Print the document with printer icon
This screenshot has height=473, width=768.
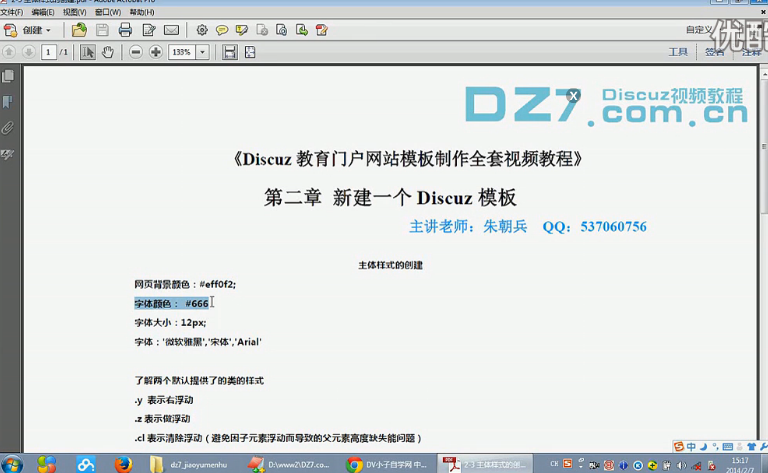(x=125, y=30)
